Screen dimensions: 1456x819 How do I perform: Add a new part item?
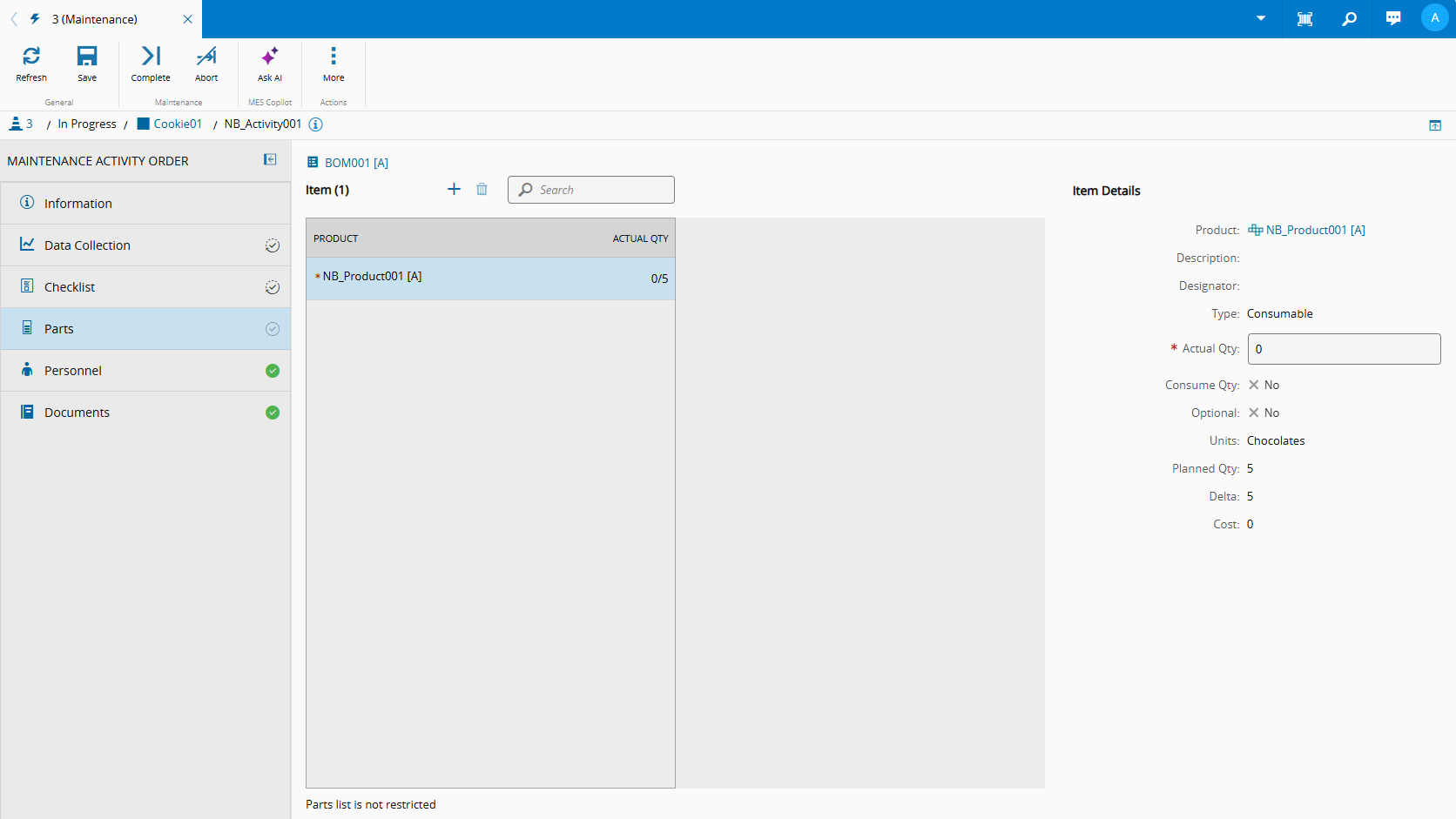click(454, 190)
